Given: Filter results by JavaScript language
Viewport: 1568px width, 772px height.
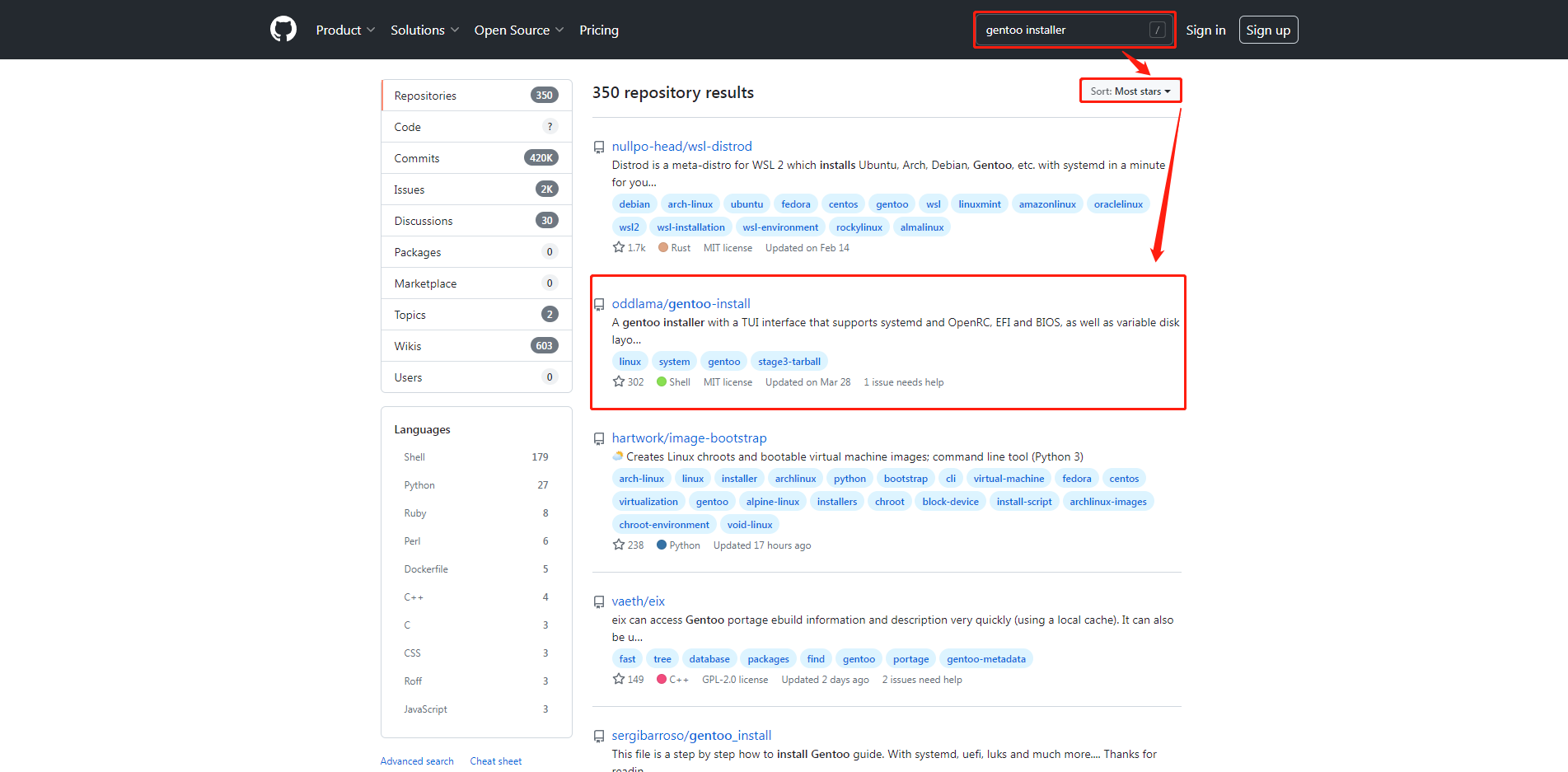Looking at the screenshot, I should tap(476, 709).
